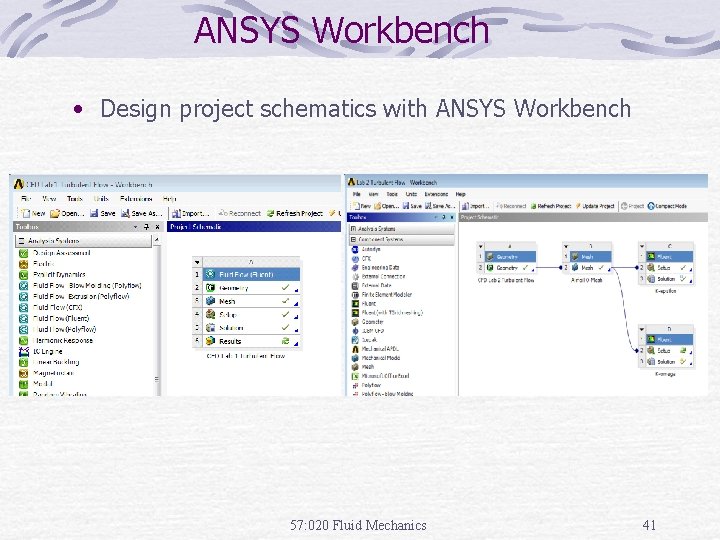The height and width of the screenshot is (540, 720).
Task: Select Fluid Flow (Fluent) header in left schematic
Action: tap(251, 274)
